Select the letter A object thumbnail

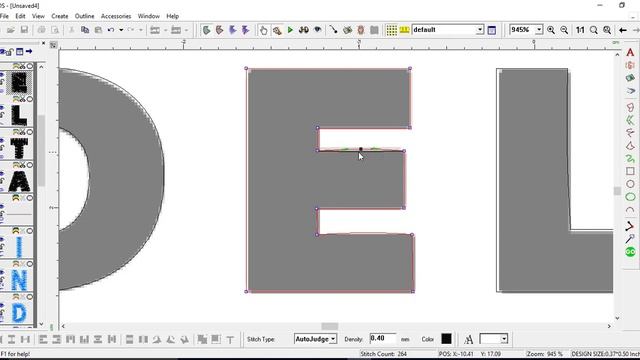coord(19,181)
